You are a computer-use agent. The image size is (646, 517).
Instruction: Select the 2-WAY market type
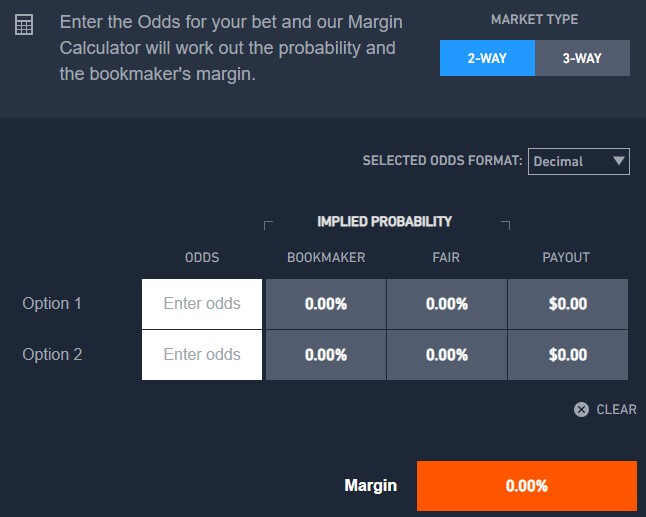pos(487,58)
